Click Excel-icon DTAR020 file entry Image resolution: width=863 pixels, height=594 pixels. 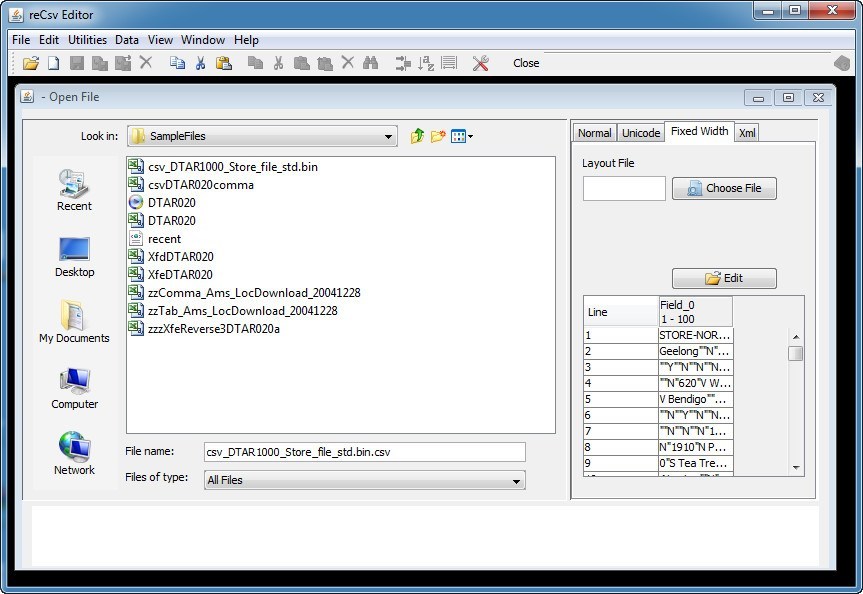[162, 221]
